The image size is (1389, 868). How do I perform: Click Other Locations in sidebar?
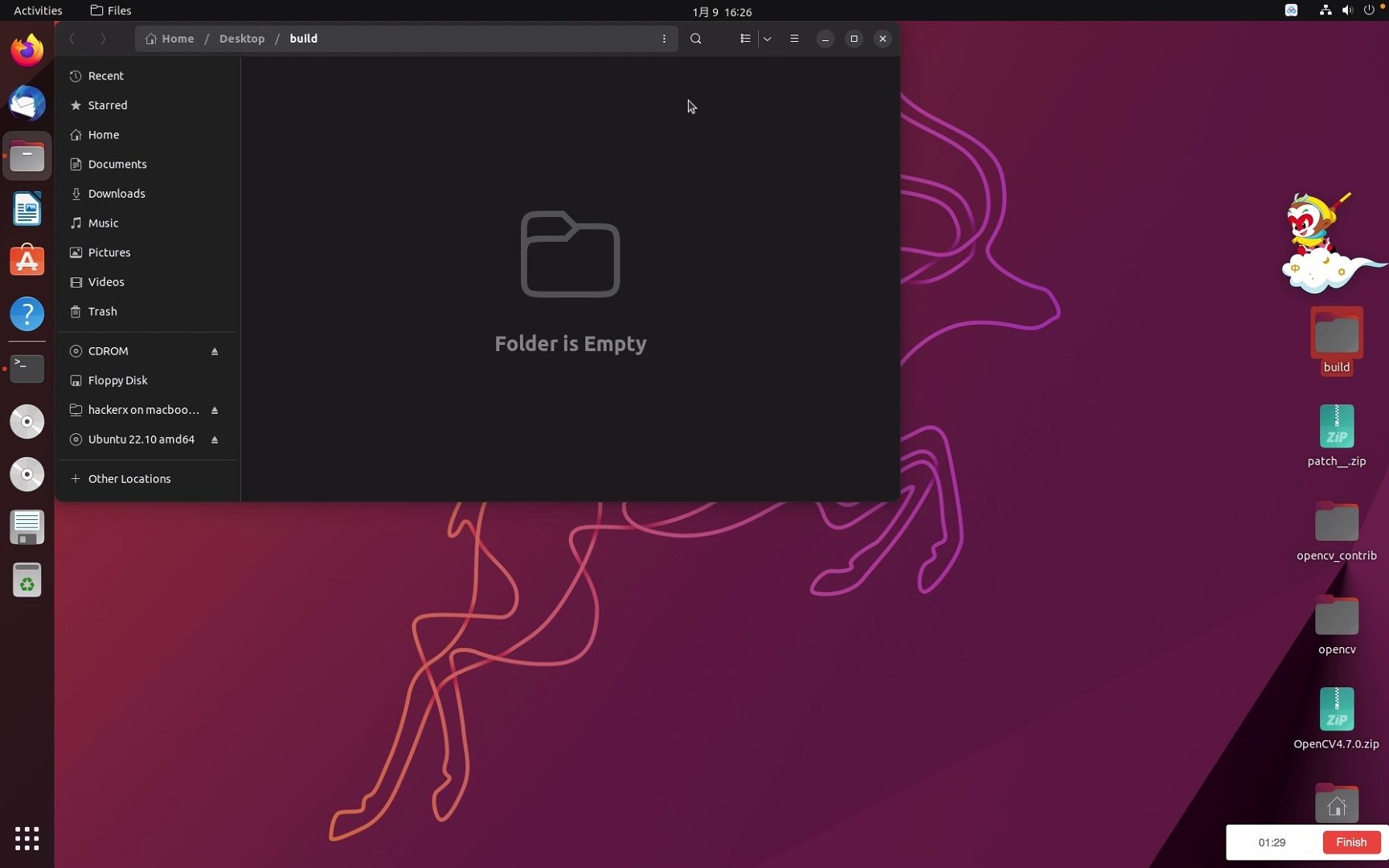pyautogui.click(x=129, y=478)
